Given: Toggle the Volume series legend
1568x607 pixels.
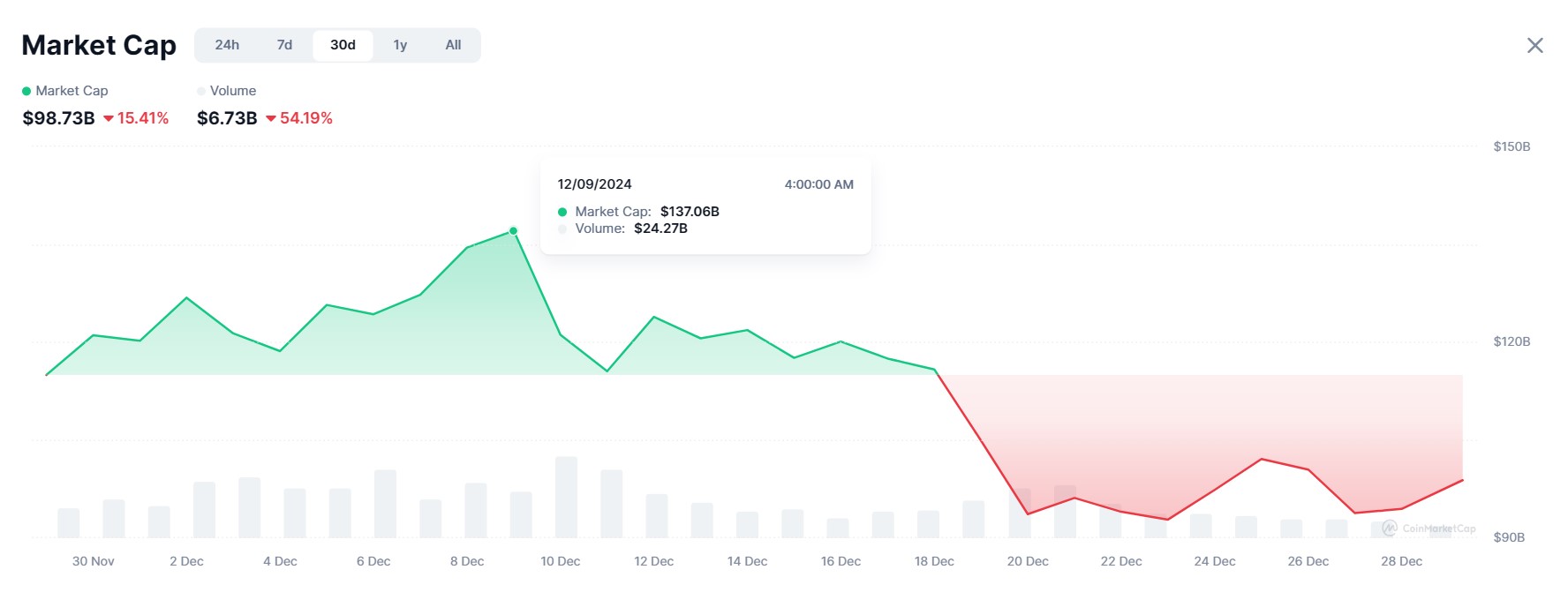Looking at the screenshot, I should [232, 91].
